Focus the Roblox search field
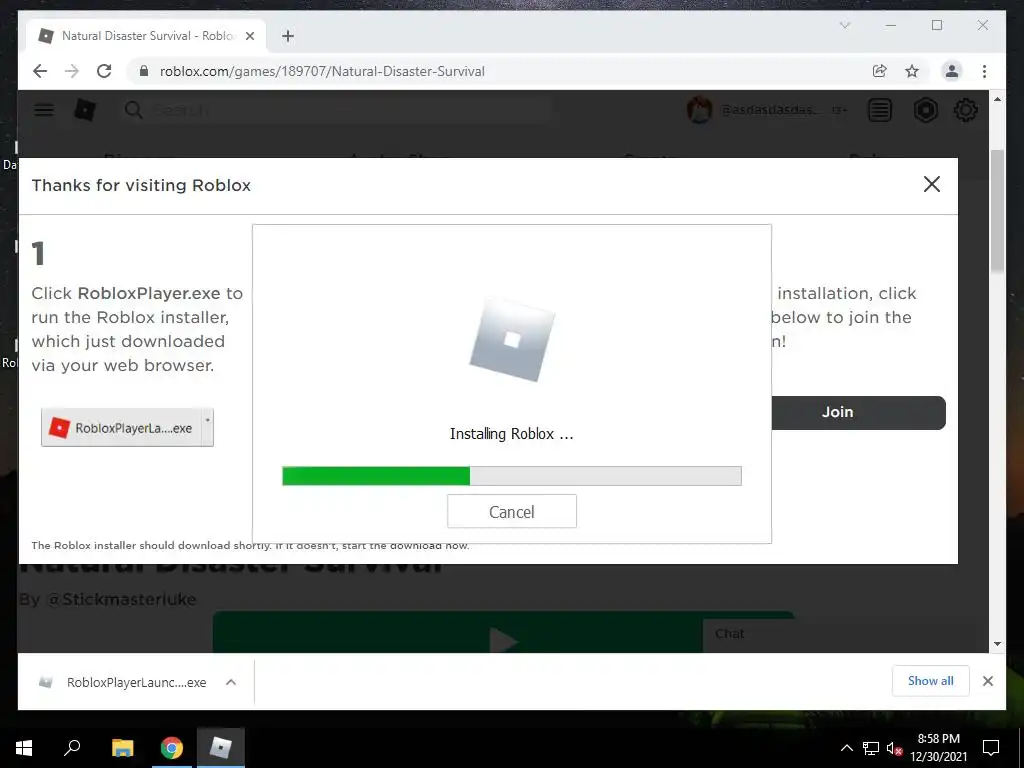Image resolution: width=1024 pixels, height=768 pixels. coord(336,110)
